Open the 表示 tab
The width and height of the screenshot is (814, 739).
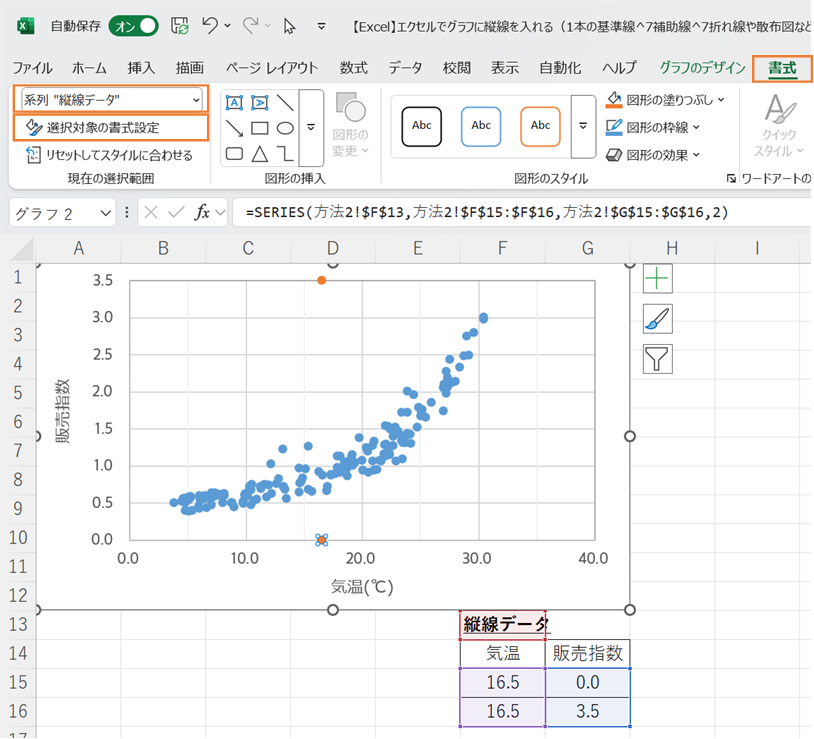pos(505,68)
